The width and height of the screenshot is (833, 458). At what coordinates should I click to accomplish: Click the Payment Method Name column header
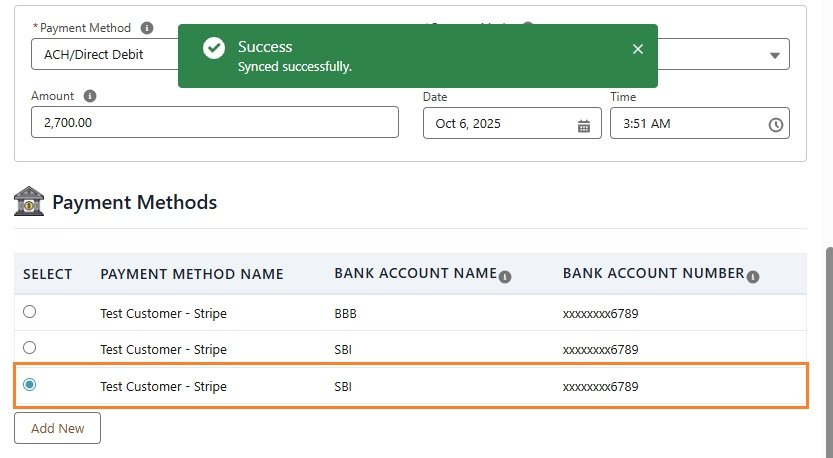click(192, 274)
